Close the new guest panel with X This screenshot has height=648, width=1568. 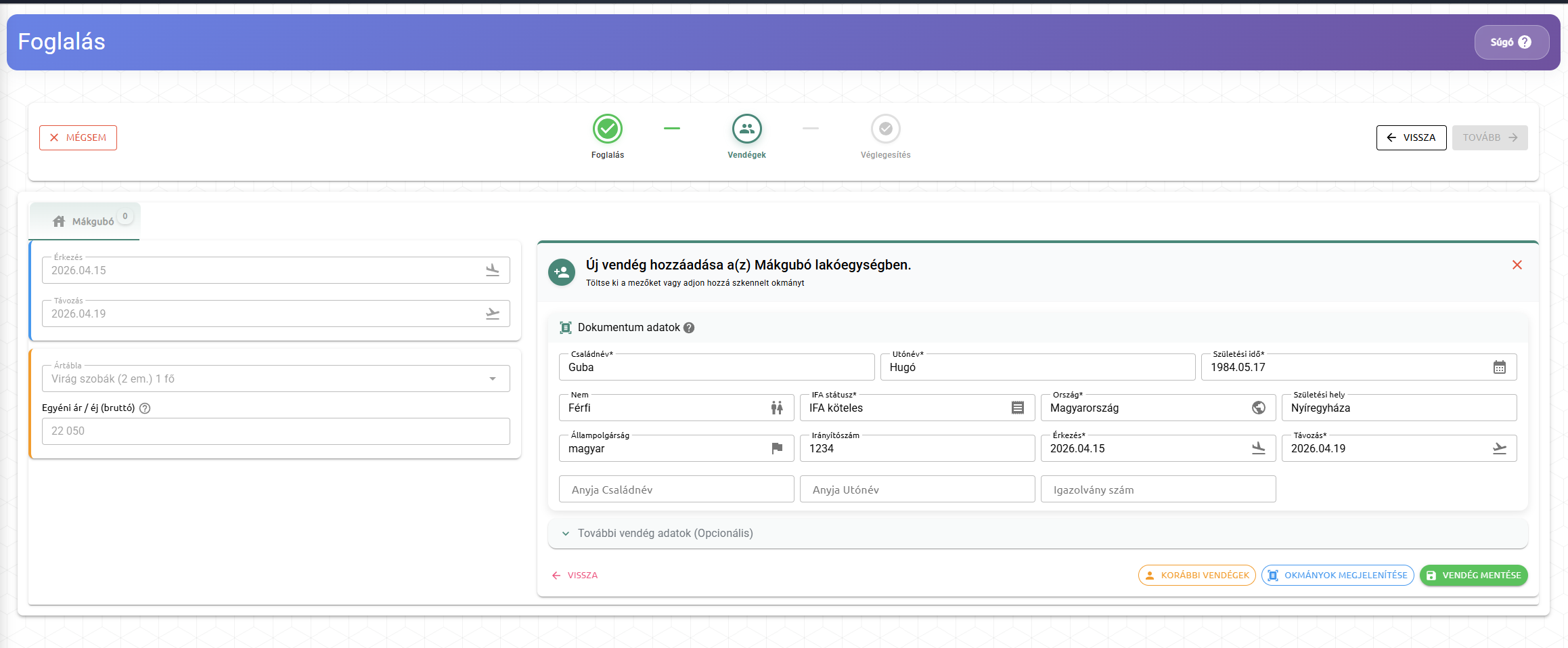point(1517,265)
